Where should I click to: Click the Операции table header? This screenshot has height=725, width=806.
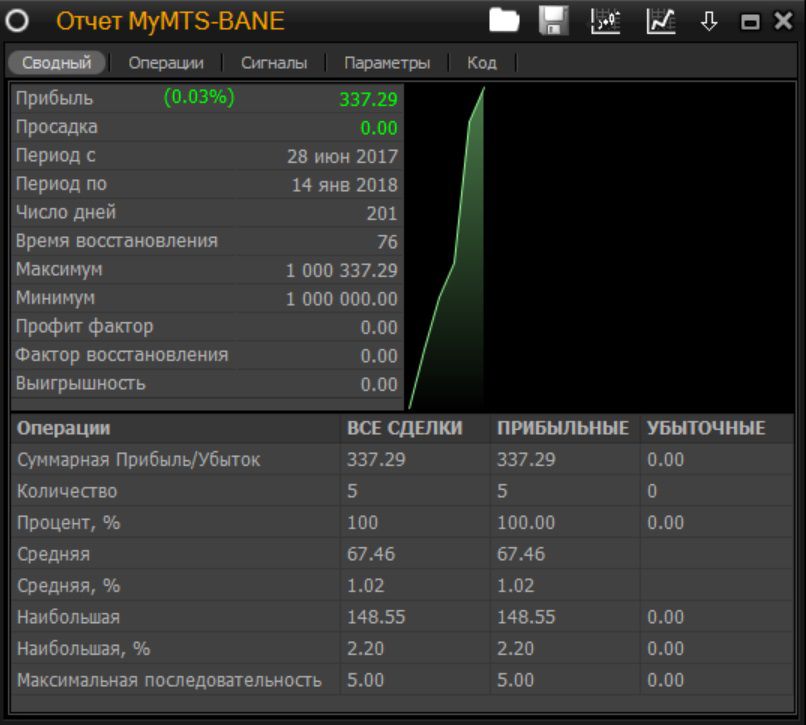coord(64,428)
